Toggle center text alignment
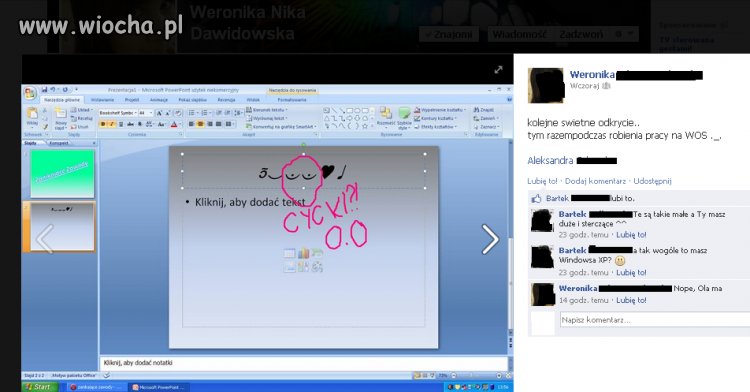Image resolution: width=750 pixels, height=392 pixels. 200,124
